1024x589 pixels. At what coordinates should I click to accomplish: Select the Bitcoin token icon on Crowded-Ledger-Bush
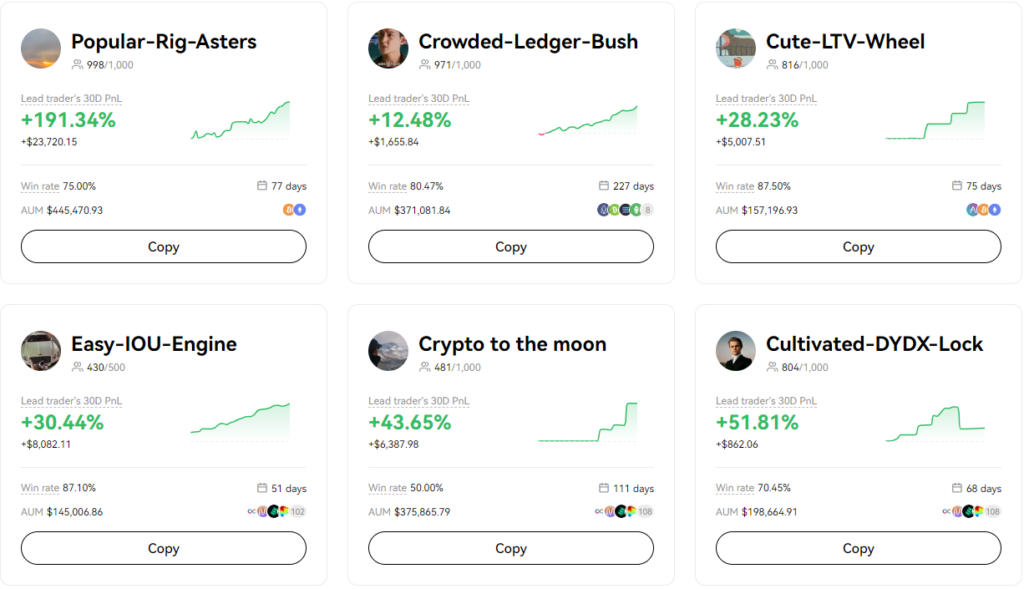[x=613, y=210]
